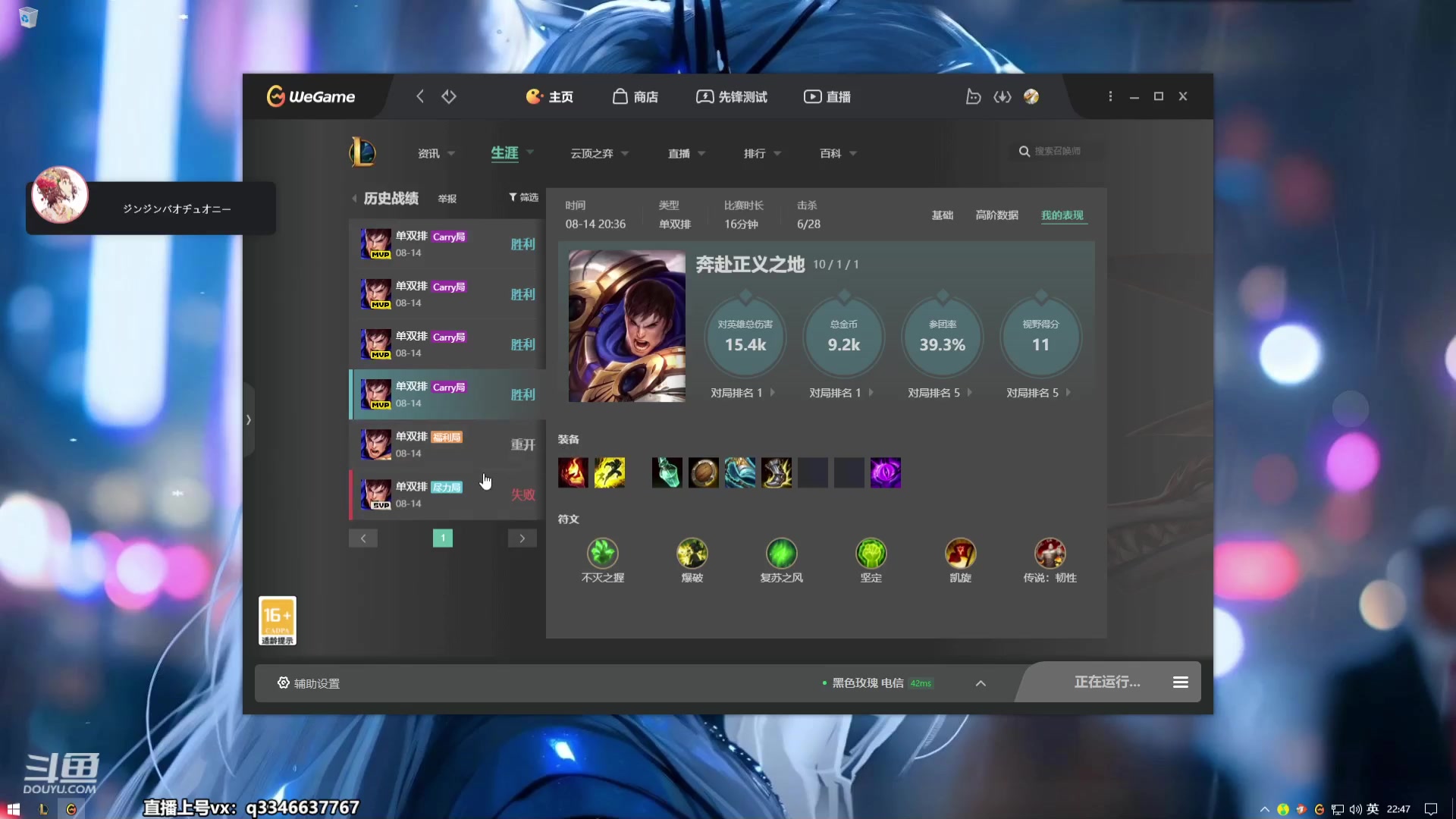Click the League of Legends logo
The image size is (1456, 819).
pos(362,152)
